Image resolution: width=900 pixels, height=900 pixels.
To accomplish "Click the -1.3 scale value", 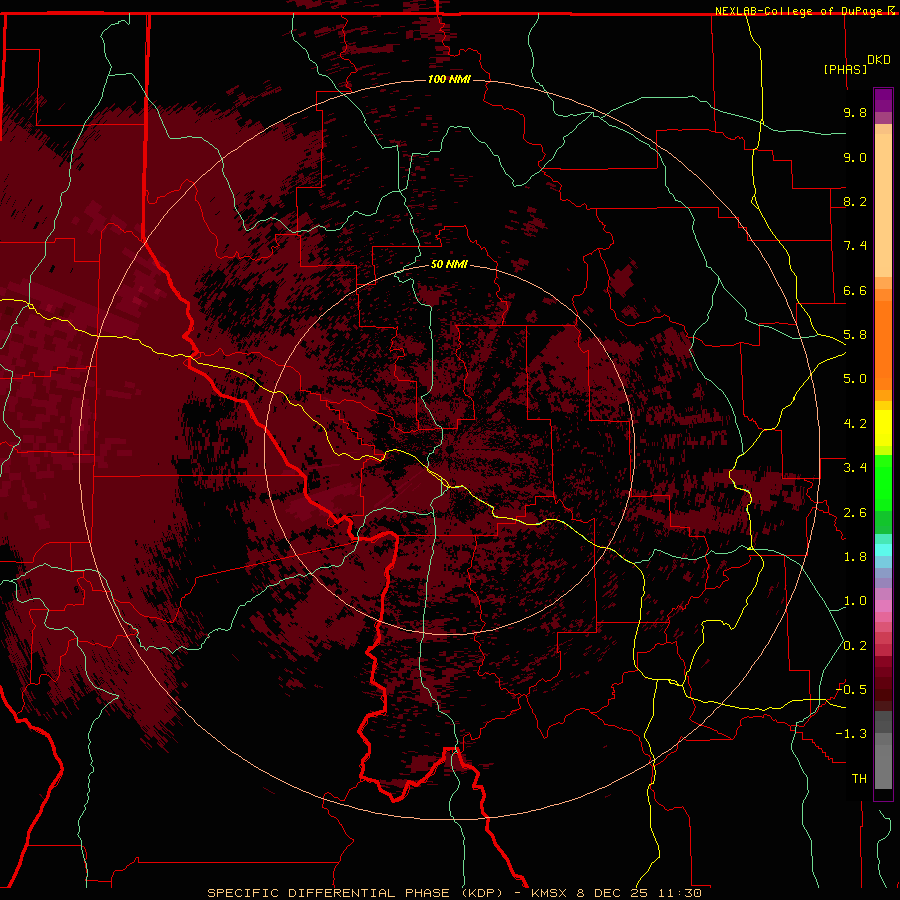I will 851,734.
